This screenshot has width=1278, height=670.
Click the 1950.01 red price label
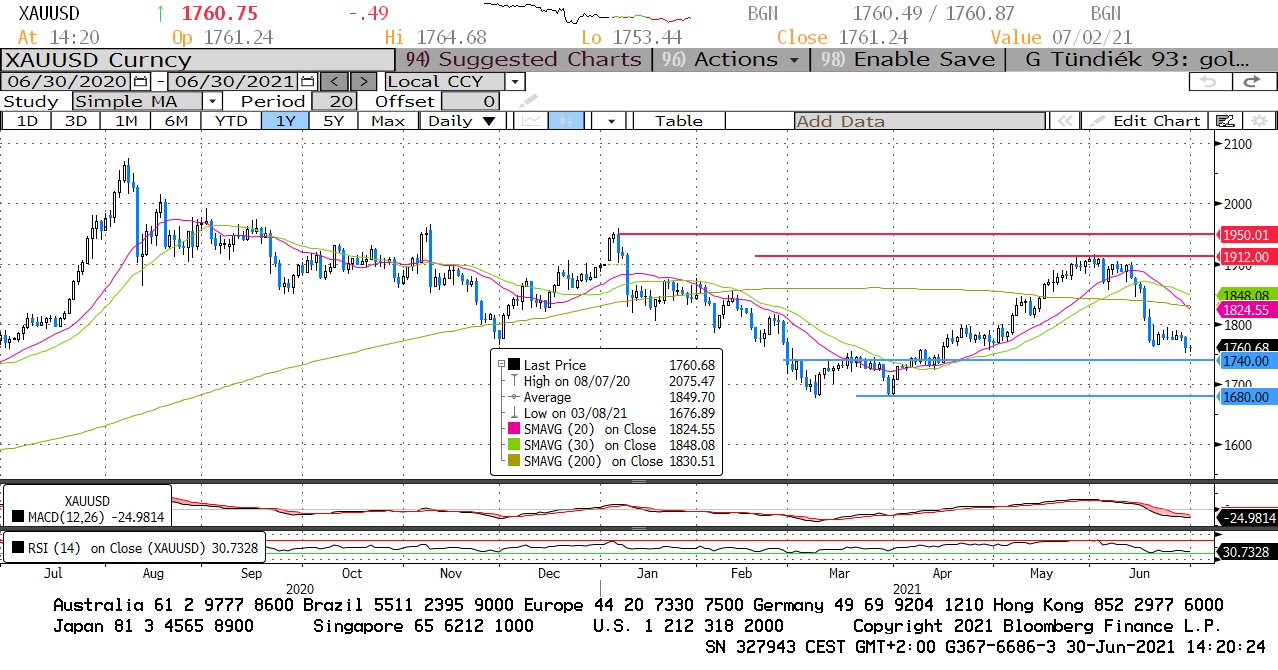pyautogui.click(x=1246, y=234)
